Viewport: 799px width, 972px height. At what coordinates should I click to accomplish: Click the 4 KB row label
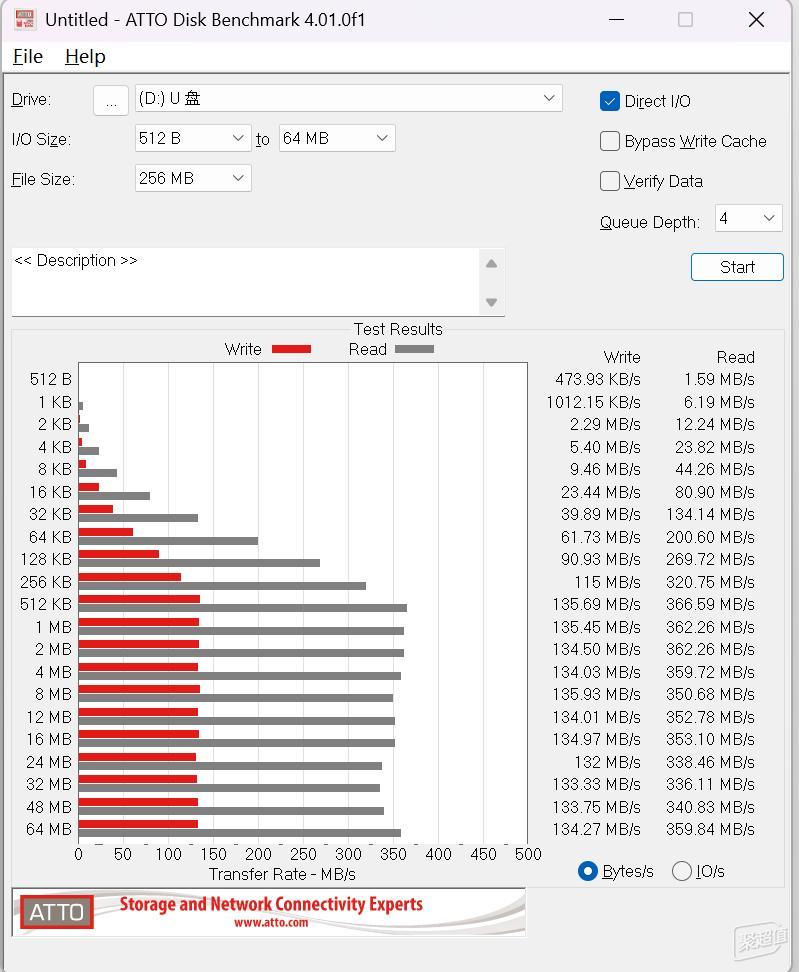coord(55,447)
